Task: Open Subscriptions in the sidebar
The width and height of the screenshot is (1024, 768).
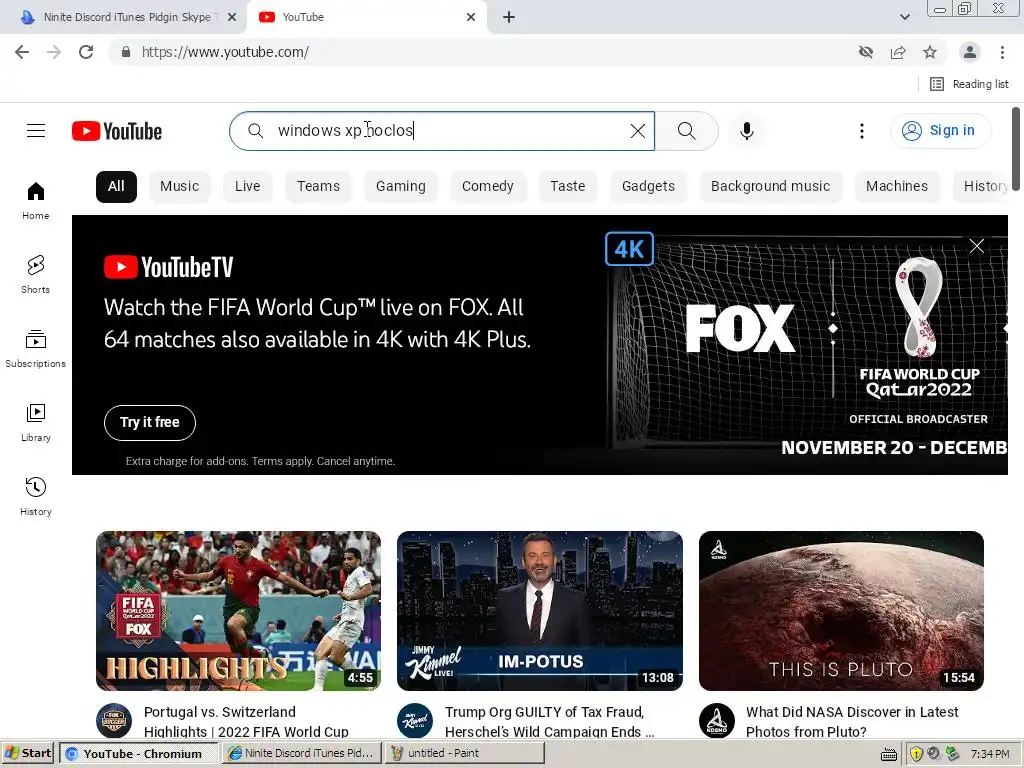Action: (x=36, y=349)
